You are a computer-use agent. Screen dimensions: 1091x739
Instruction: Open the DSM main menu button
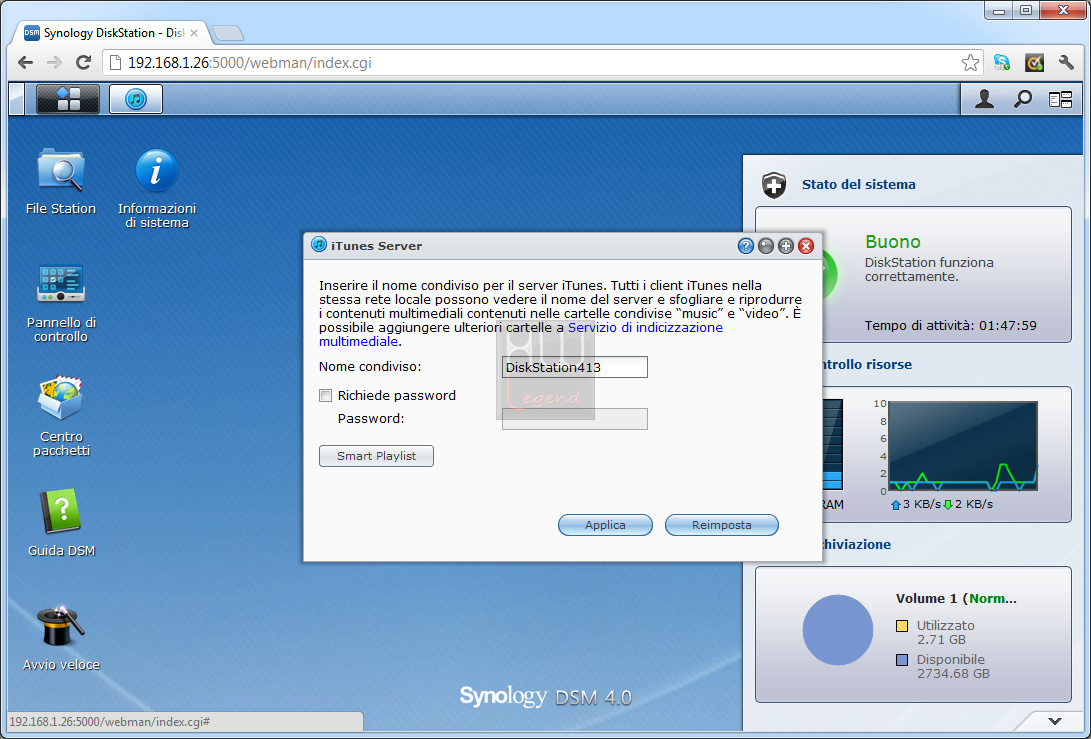pos(68,99)
